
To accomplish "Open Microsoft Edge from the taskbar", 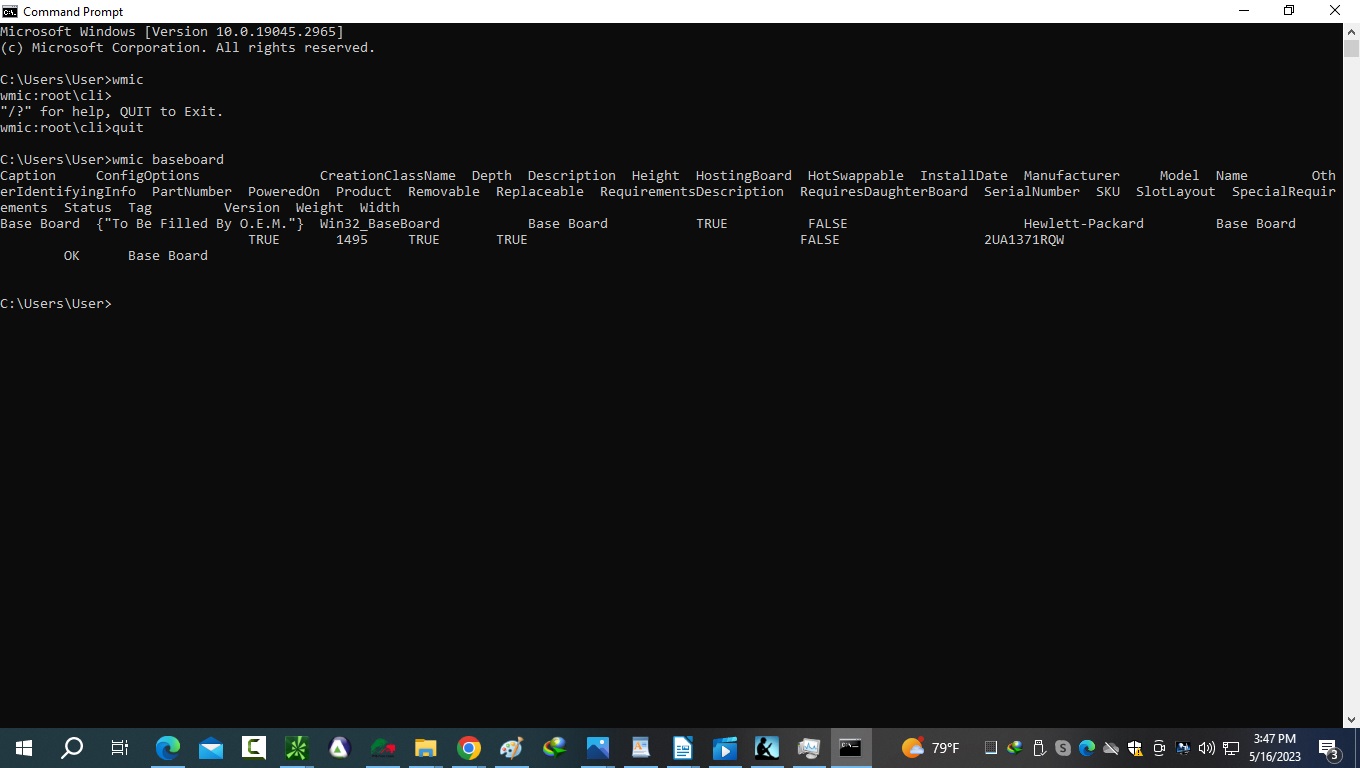I will tap(168, 748).
